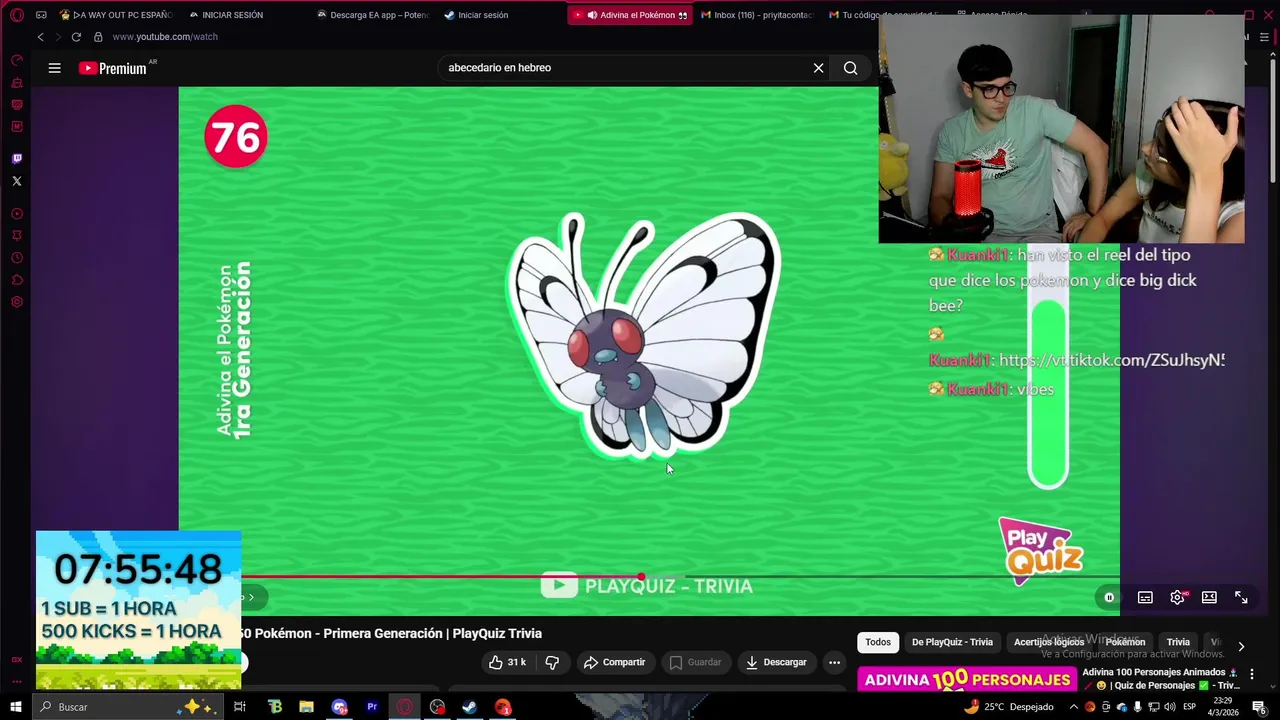Open 'Adivina 100 Personajes Animados' video title

tap(1160, 679)
